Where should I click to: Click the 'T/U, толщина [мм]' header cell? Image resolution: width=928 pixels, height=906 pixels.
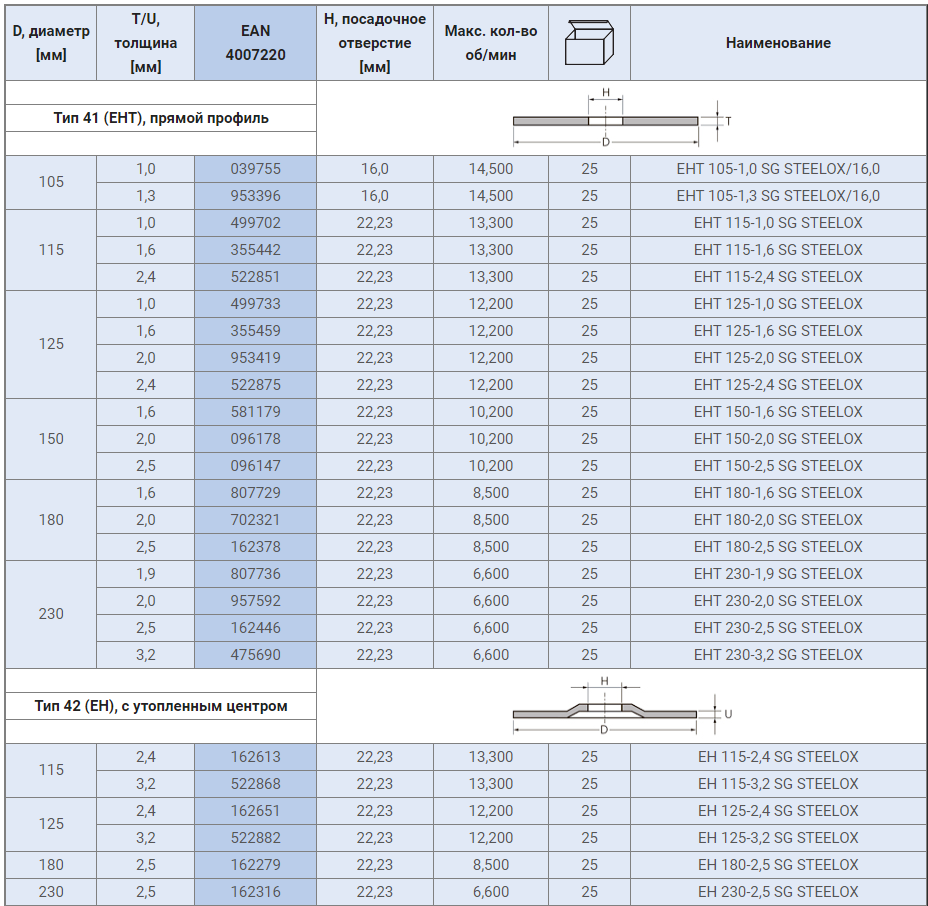pos(146,44)
